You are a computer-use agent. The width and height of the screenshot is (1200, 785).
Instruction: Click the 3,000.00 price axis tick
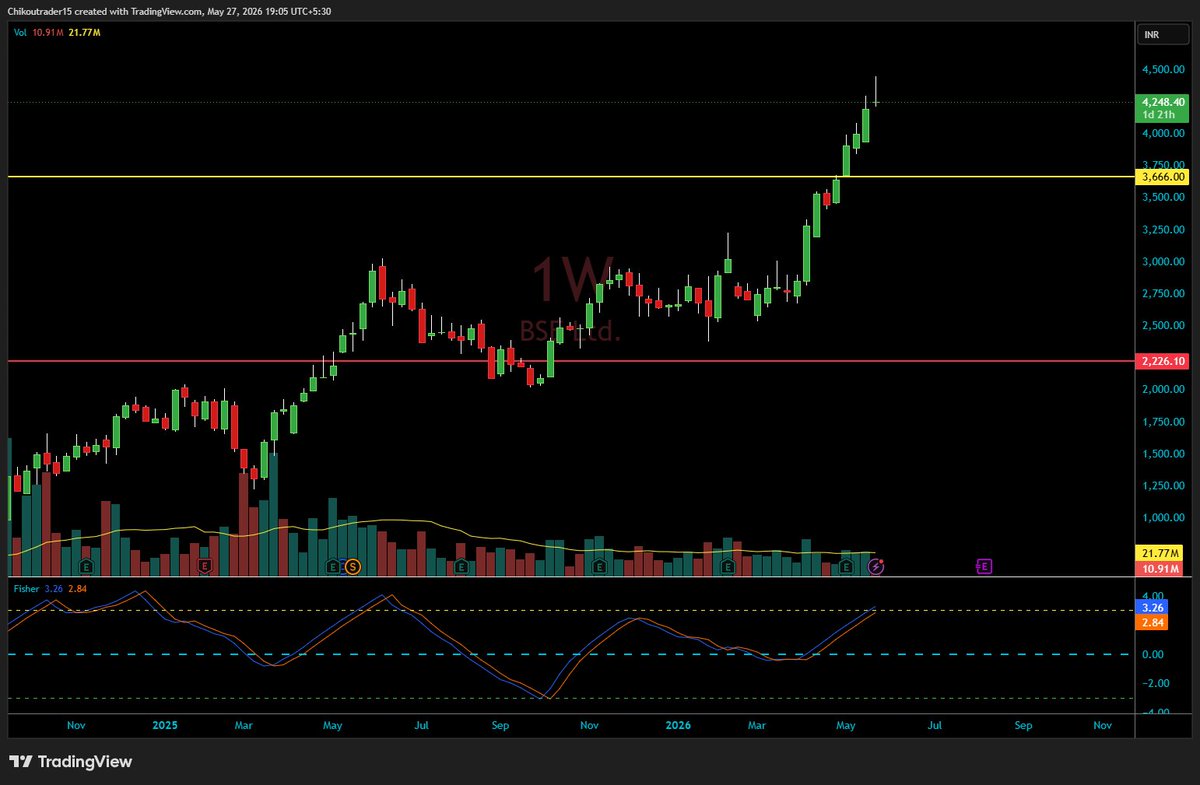(x=1164, y=261)
